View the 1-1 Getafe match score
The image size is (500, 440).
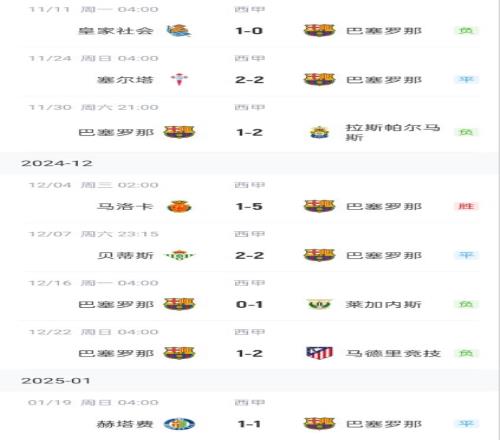(249, 424)
